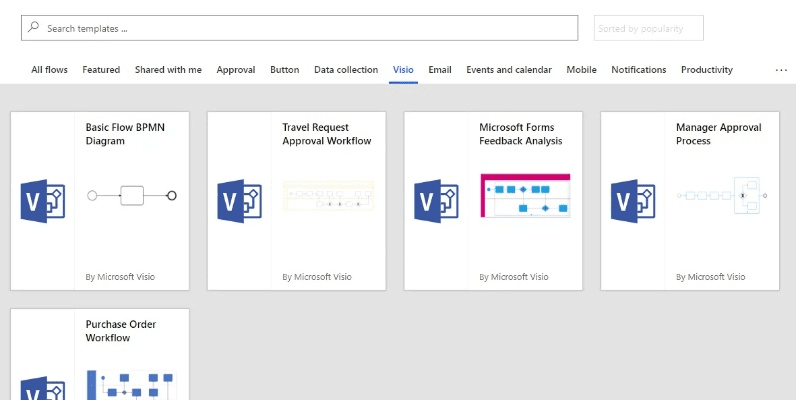Open Basic Flow BPMN Diagram diagram preview
The image size is (796, 400).
131,195
